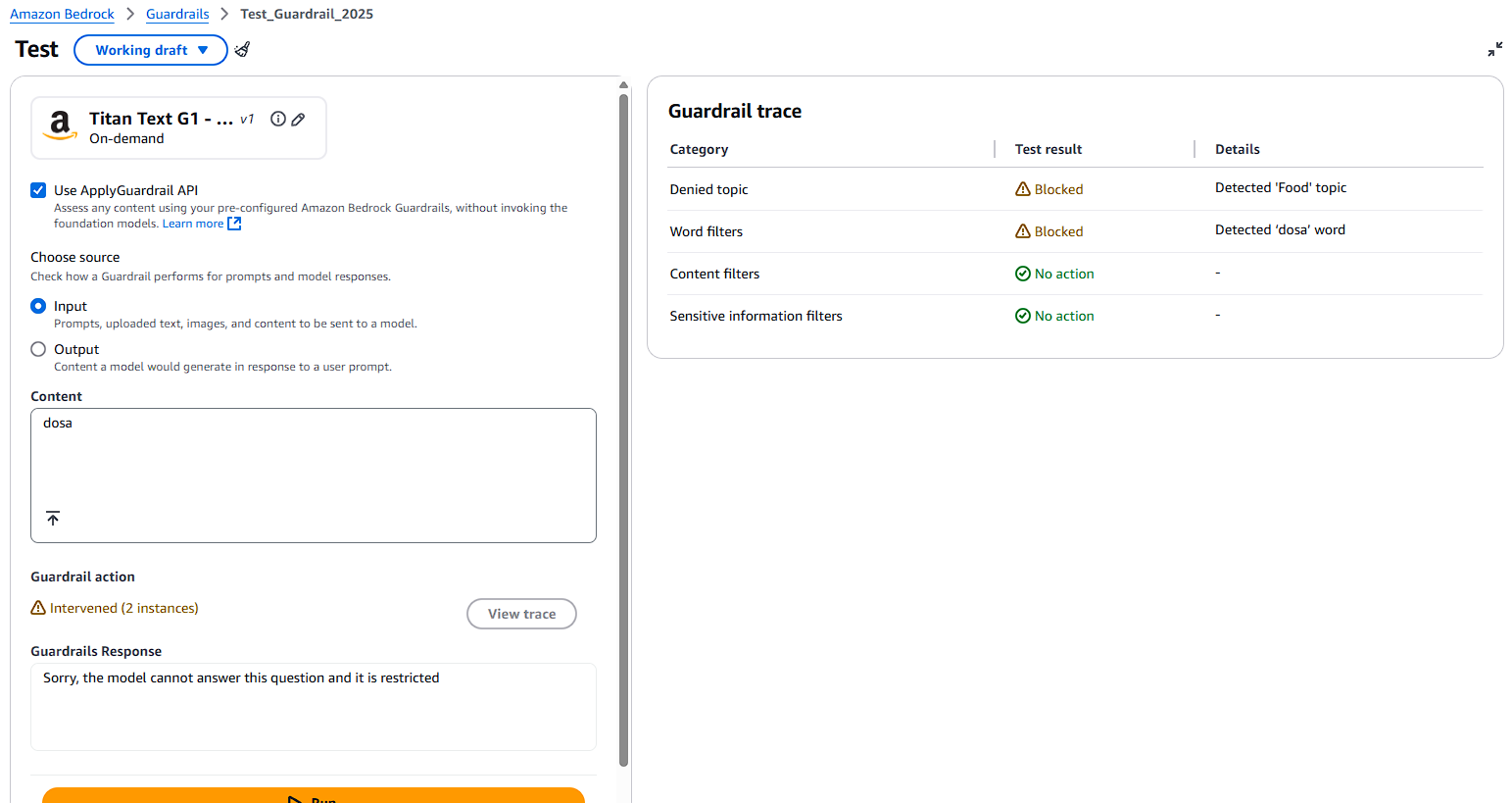Follow the Learn more link

coord(193,224)
